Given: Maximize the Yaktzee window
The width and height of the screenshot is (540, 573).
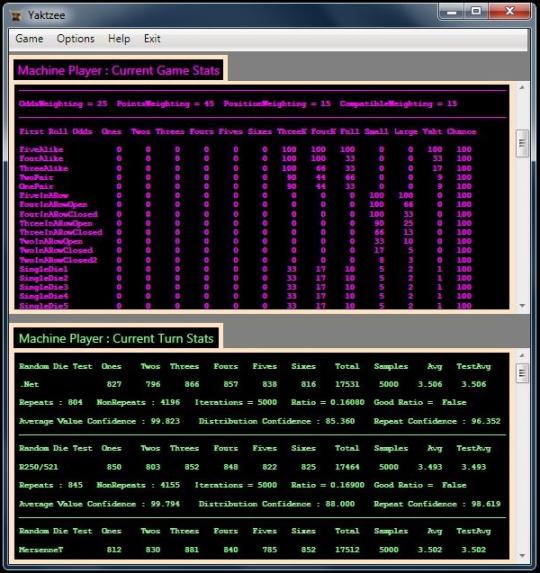Looking at the screenshot, I should [x=476, y=11].
